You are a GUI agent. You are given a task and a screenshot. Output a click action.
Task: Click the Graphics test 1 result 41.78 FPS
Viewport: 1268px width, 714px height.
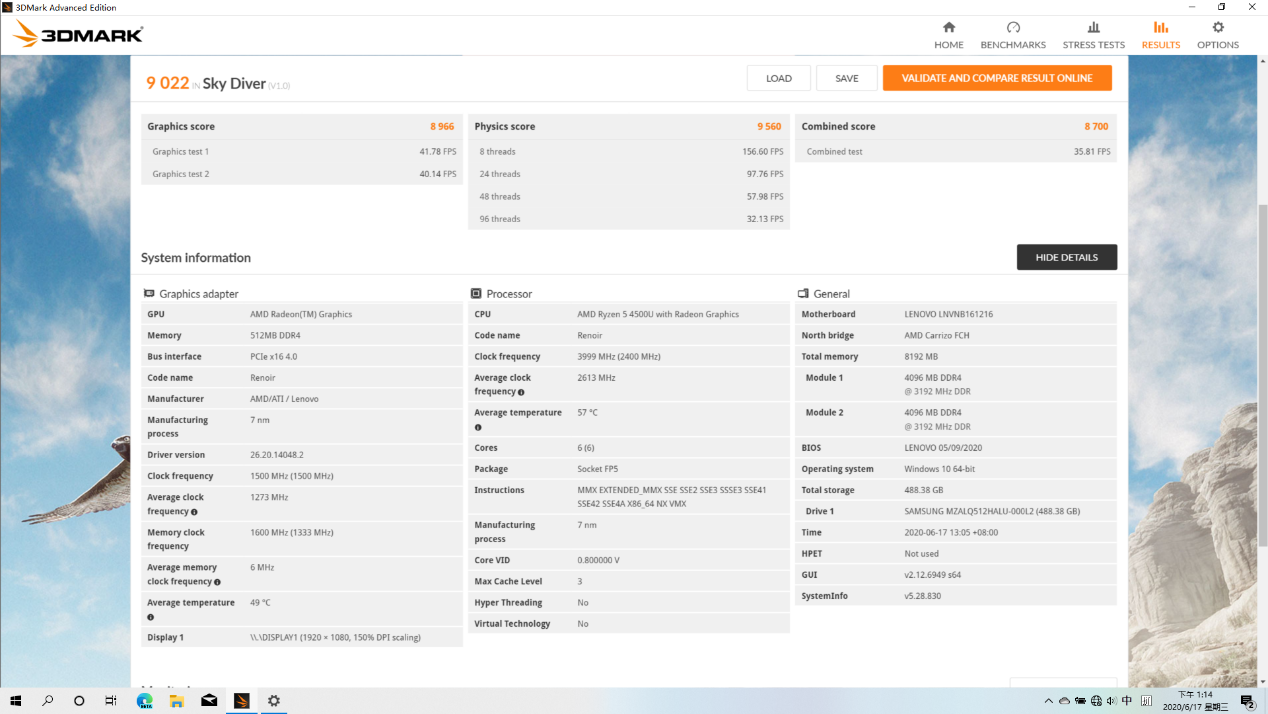point(438,152)
